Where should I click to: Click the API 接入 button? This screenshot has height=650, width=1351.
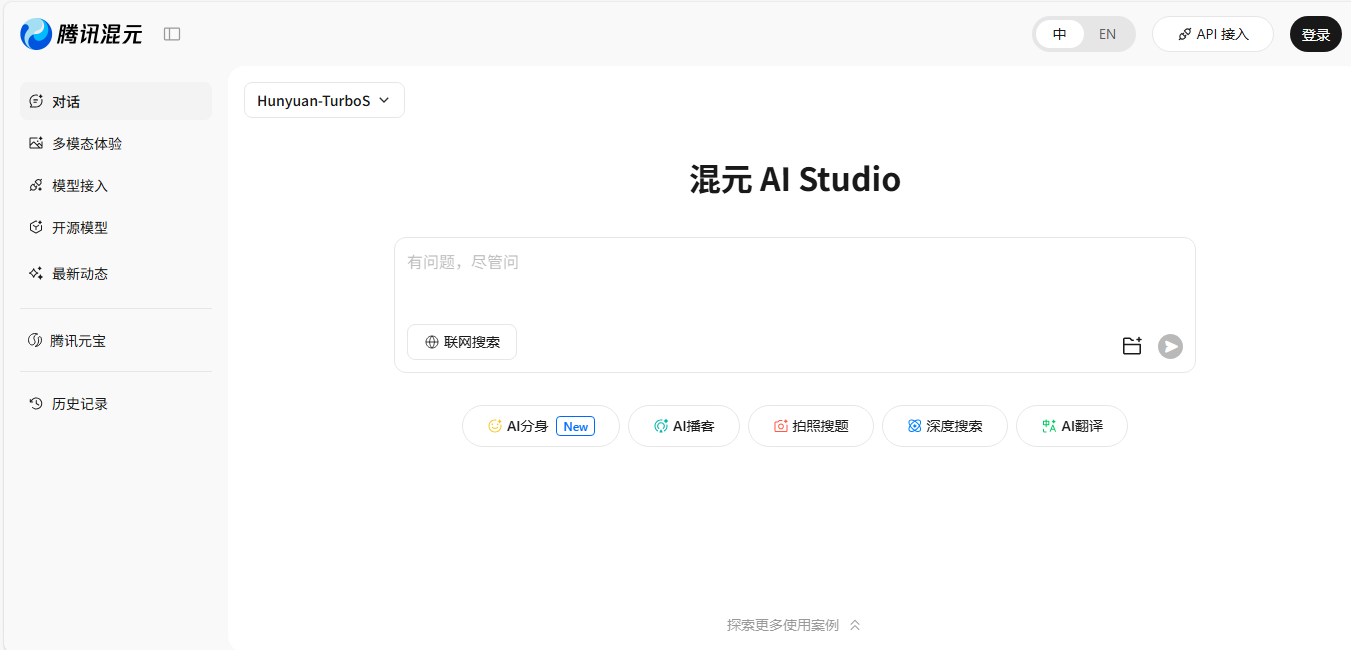coord(1212,34)
